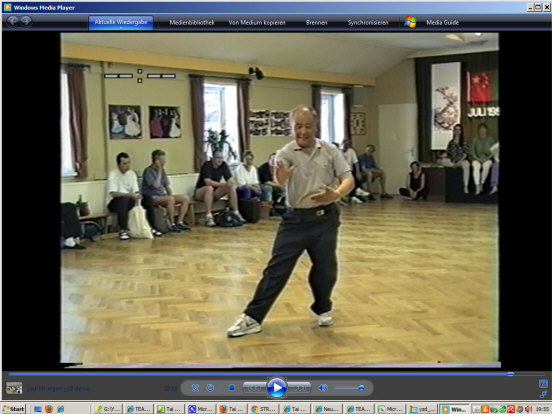Go back with the left arrow button
552x414 pixels.
pos(13,21)
